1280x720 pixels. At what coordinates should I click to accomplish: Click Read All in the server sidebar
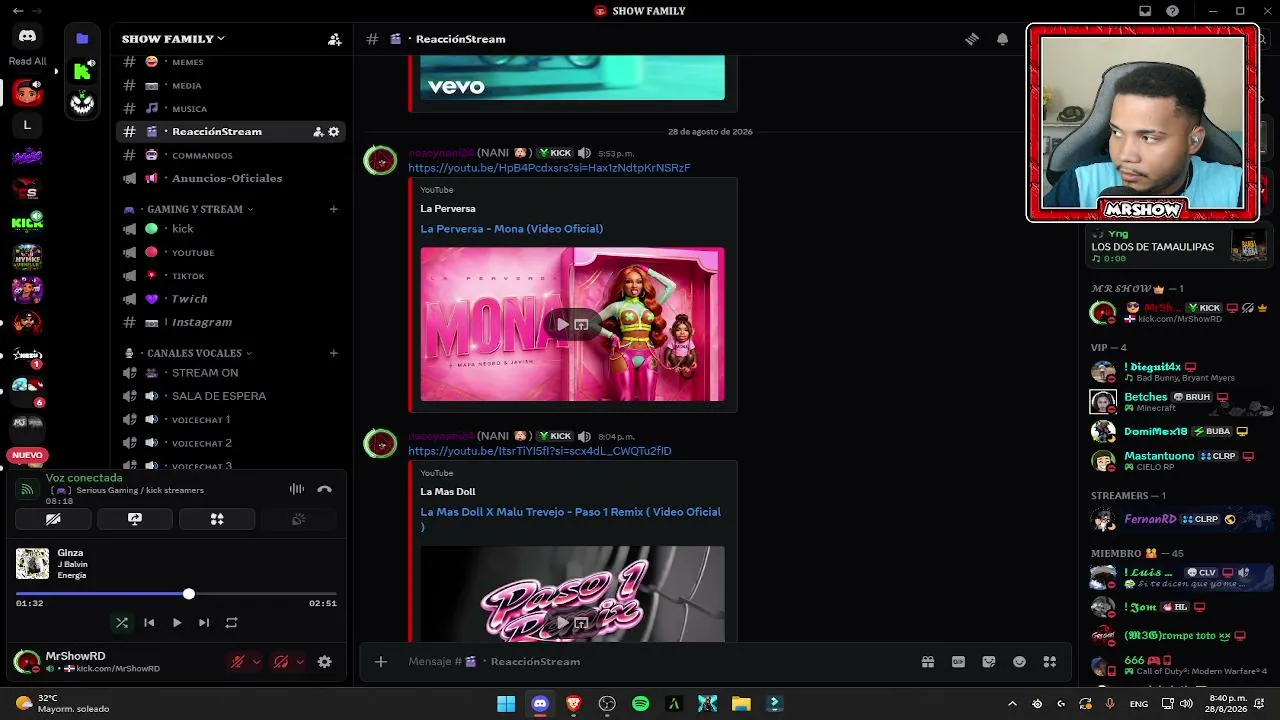click(x=27, y=62)
